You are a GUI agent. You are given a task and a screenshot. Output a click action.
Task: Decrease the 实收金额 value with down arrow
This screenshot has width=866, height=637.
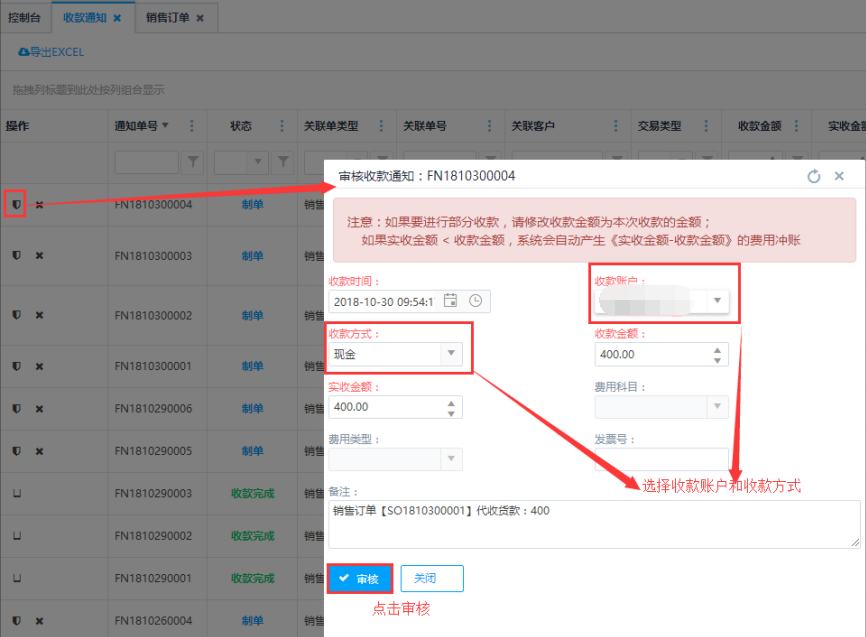[451, 412]
